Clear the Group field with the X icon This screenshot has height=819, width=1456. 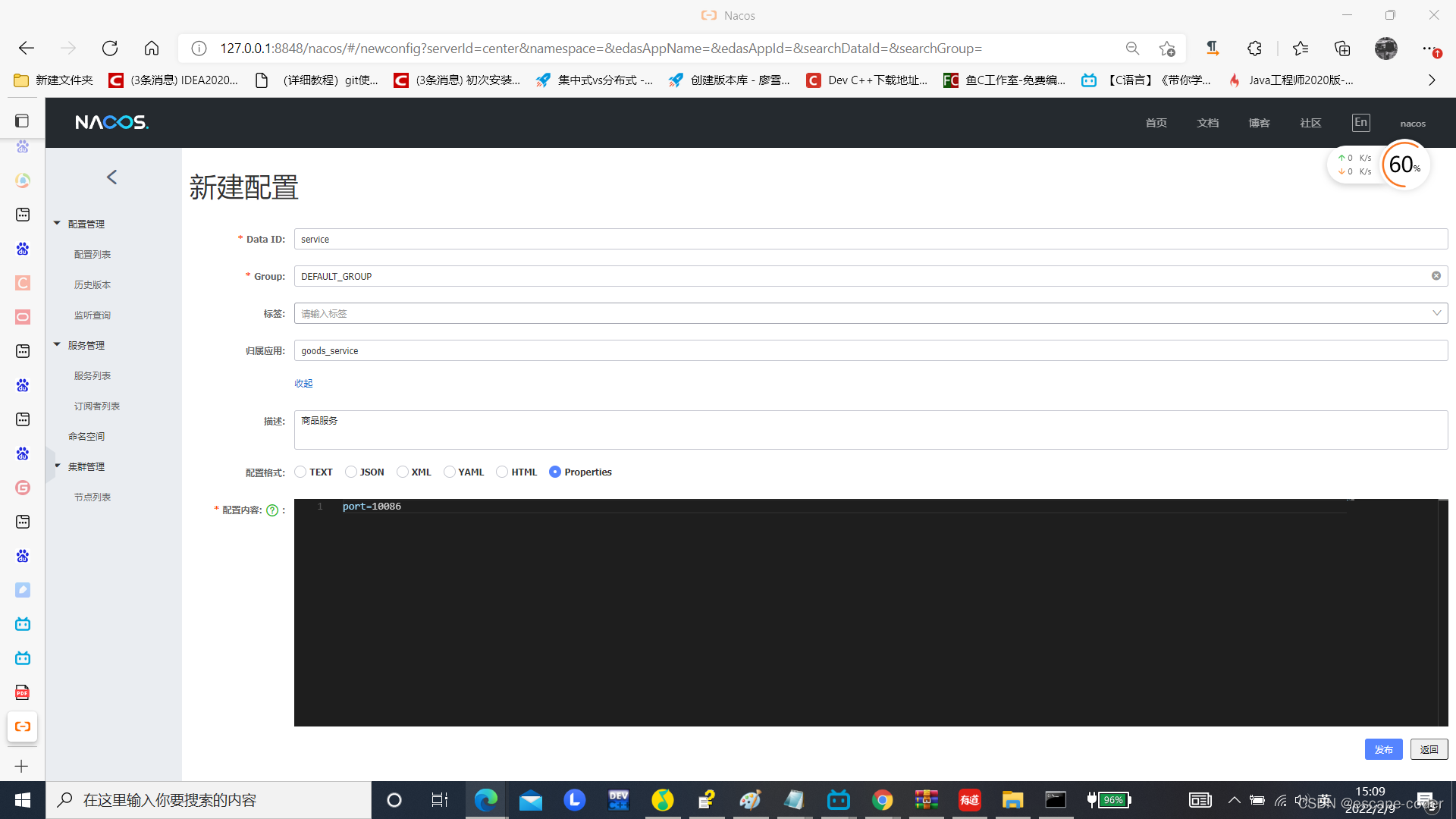[x=1436, y=276]
